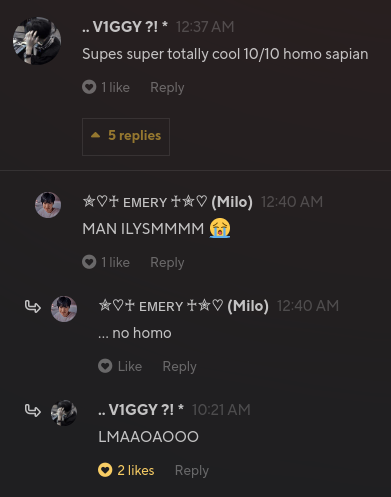
Task: Click heart icon on MAN ILYSMMMM comment
Action: (x=89, y=262)
